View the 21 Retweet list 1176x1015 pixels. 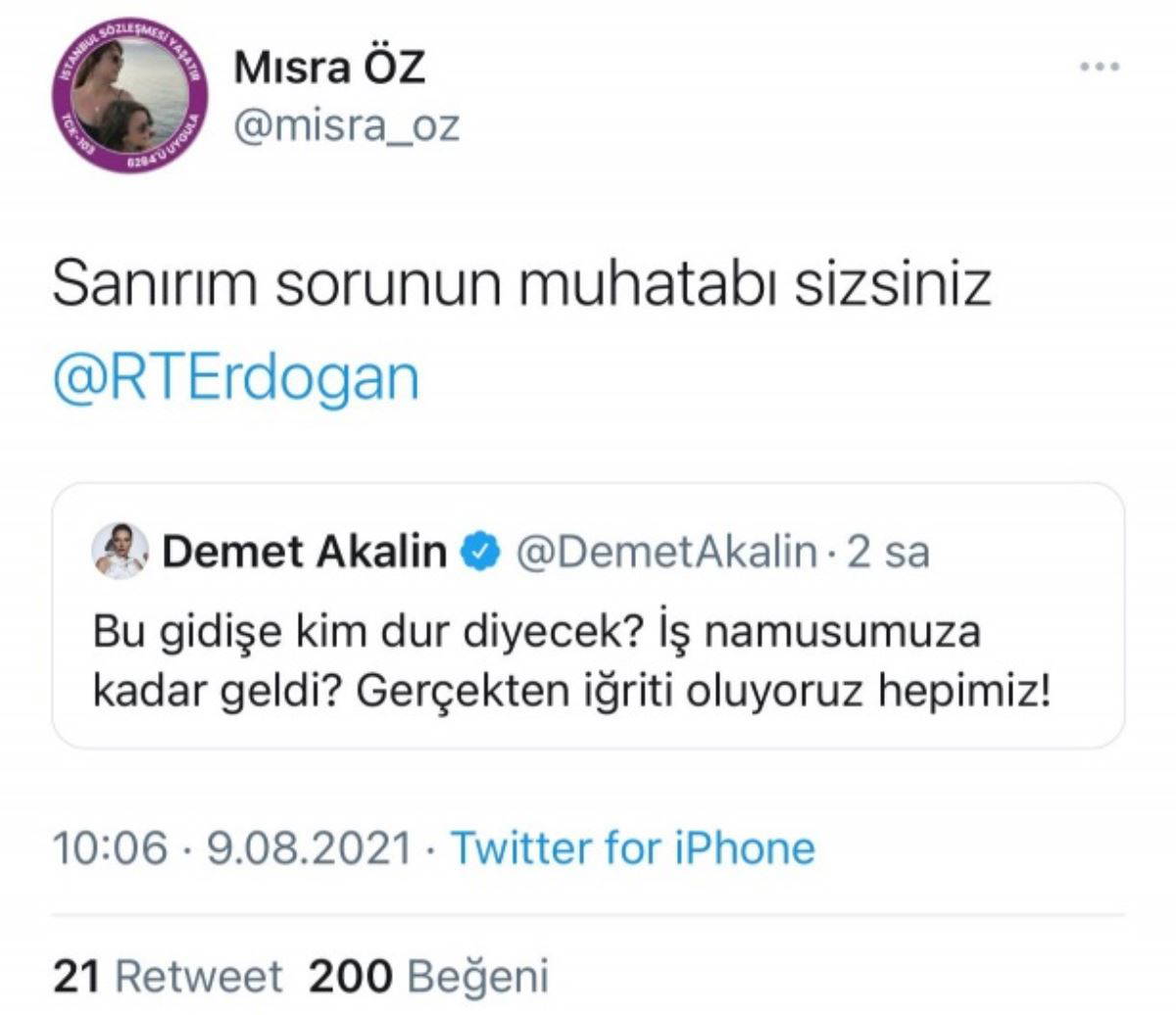167,976
